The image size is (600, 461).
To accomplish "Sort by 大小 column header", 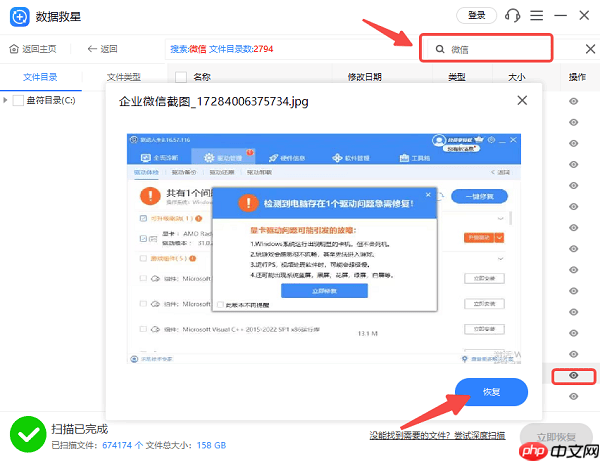I will coord(517,77).
